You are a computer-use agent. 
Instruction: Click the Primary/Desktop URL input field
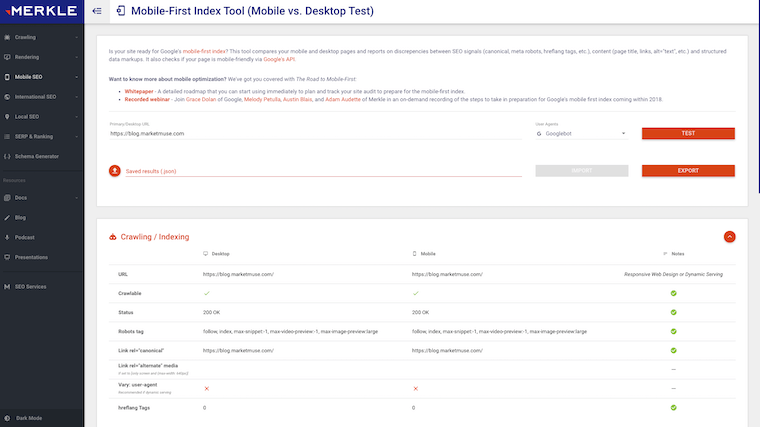315,134
